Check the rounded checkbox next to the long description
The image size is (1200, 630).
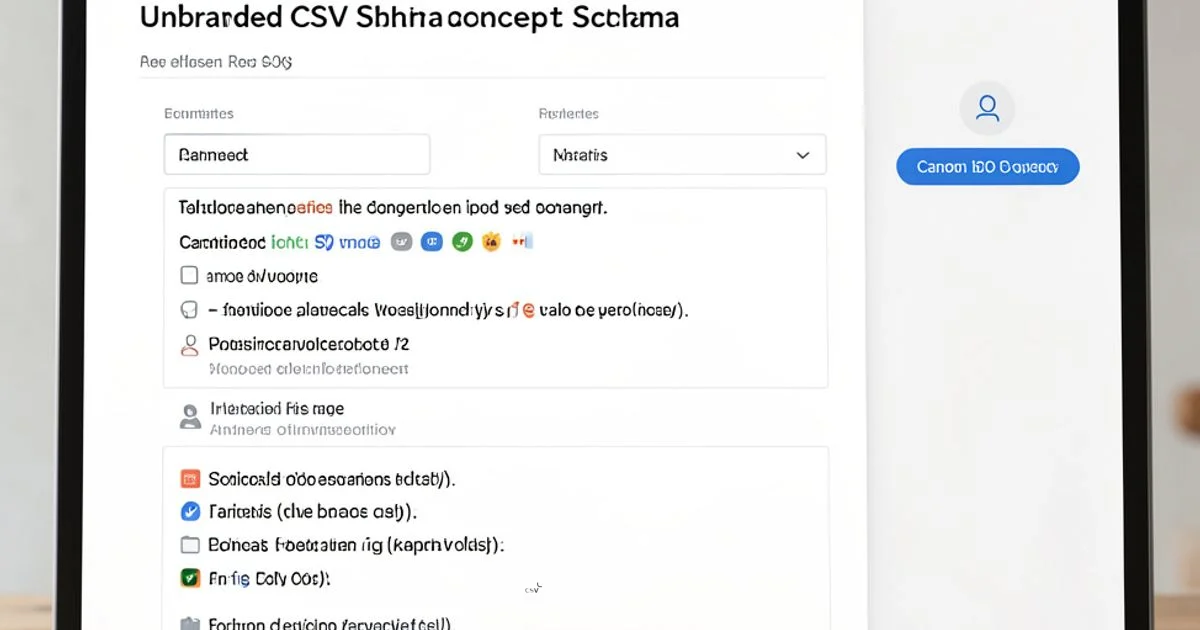coord(190,309)
